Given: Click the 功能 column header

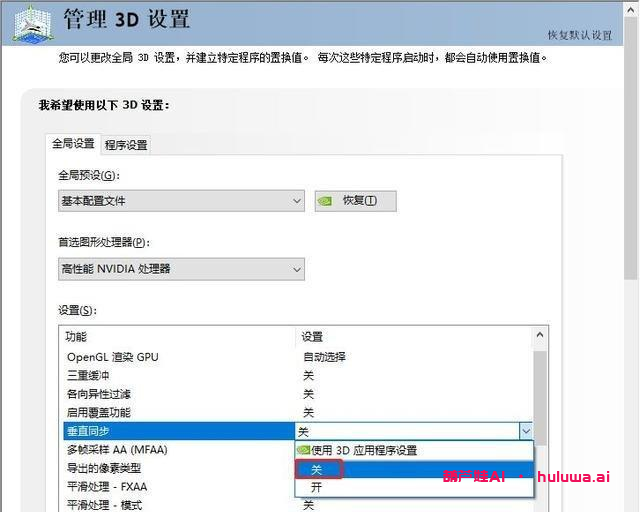Looking at the screenshot, I should [x=76, y=337].
